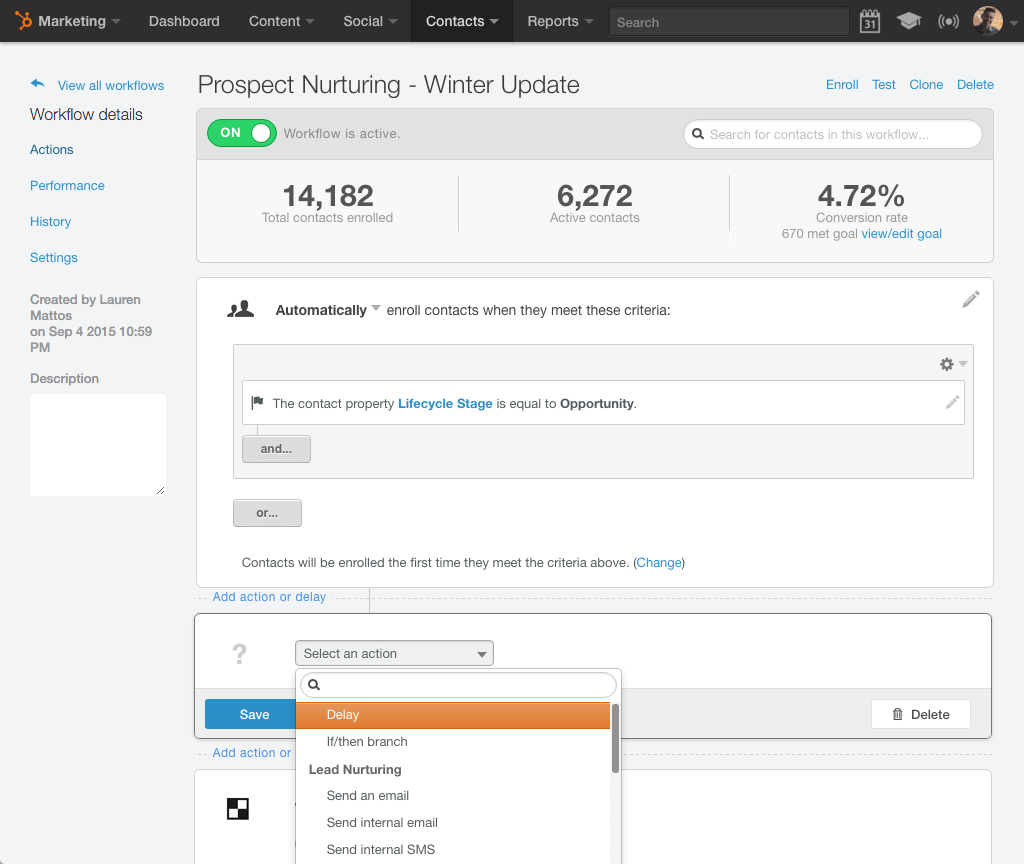This screenshot has width=1024, height=864.
Task: Open the broadcast notifications icon
Action: 948,21
